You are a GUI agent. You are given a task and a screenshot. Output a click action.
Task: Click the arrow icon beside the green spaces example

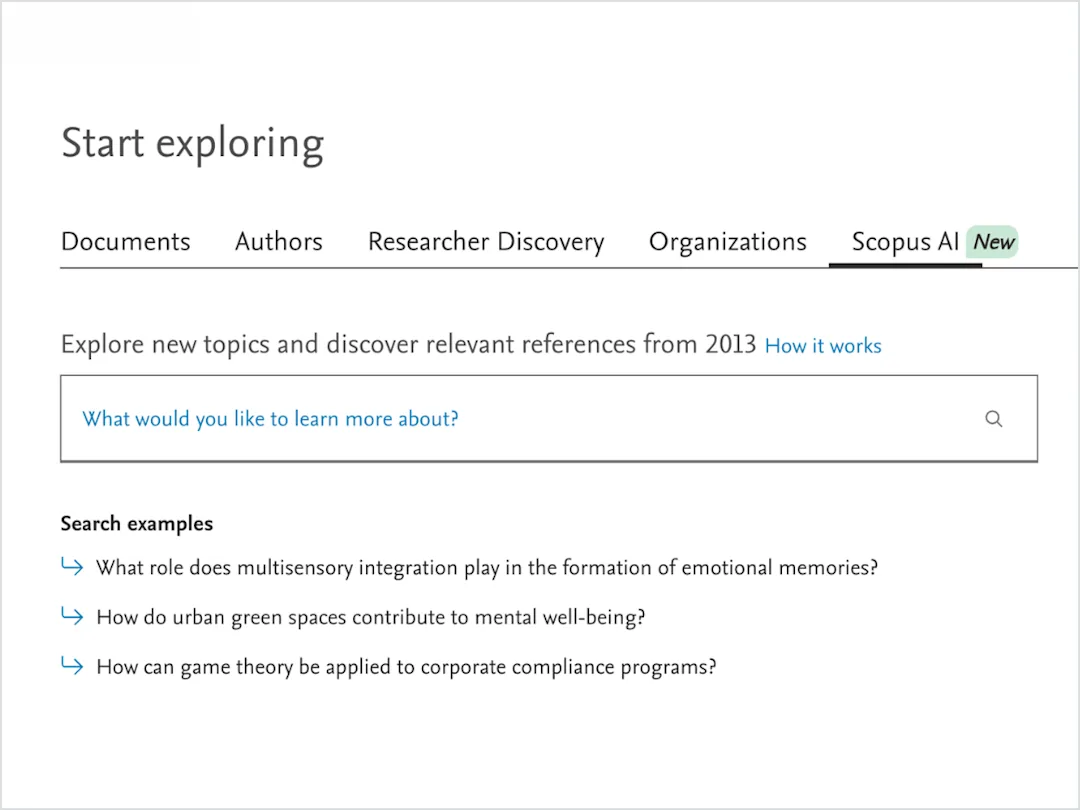(71, 617)
